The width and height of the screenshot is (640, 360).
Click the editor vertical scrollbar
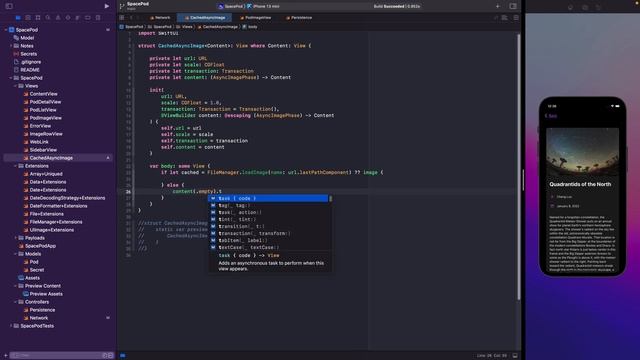tap(519, 167)
